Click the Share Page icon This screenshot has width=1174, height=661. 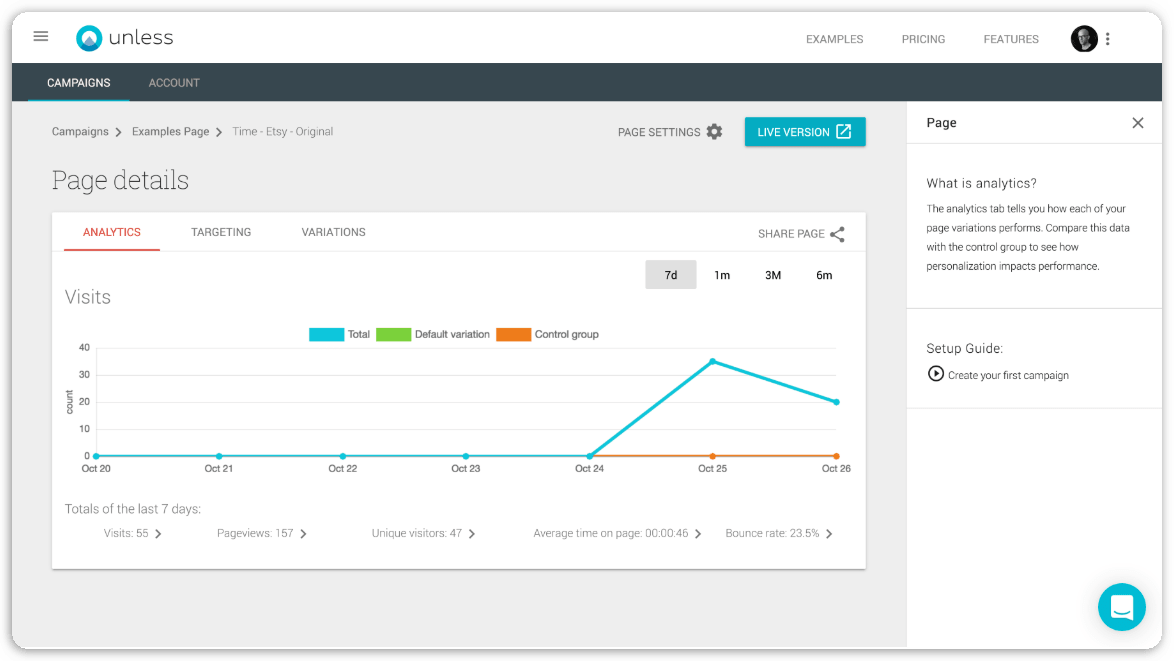click(837, 234)
